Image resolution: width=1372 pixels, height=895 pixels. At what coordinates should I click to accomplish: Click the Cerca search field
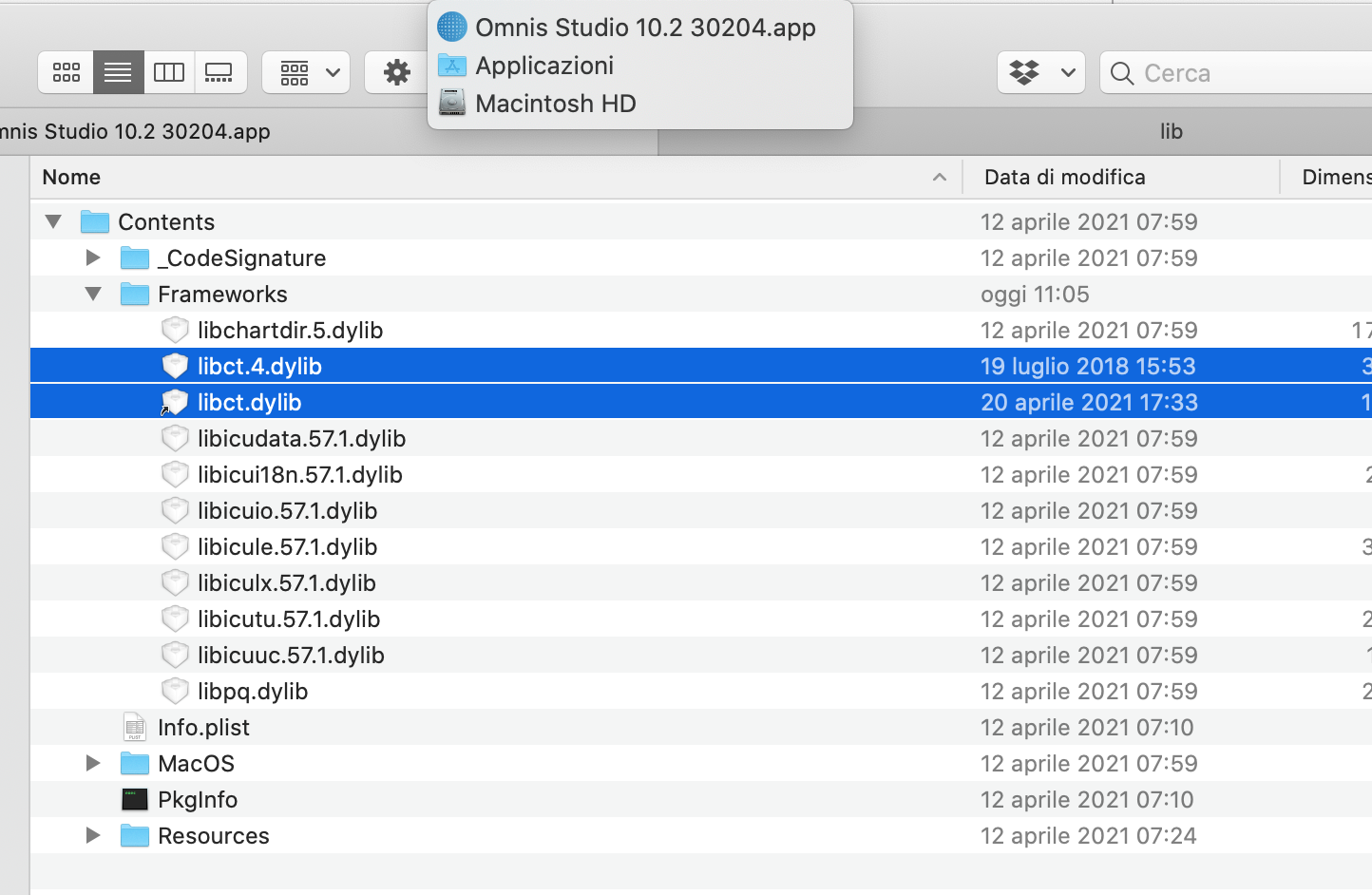pos(1236,72)
